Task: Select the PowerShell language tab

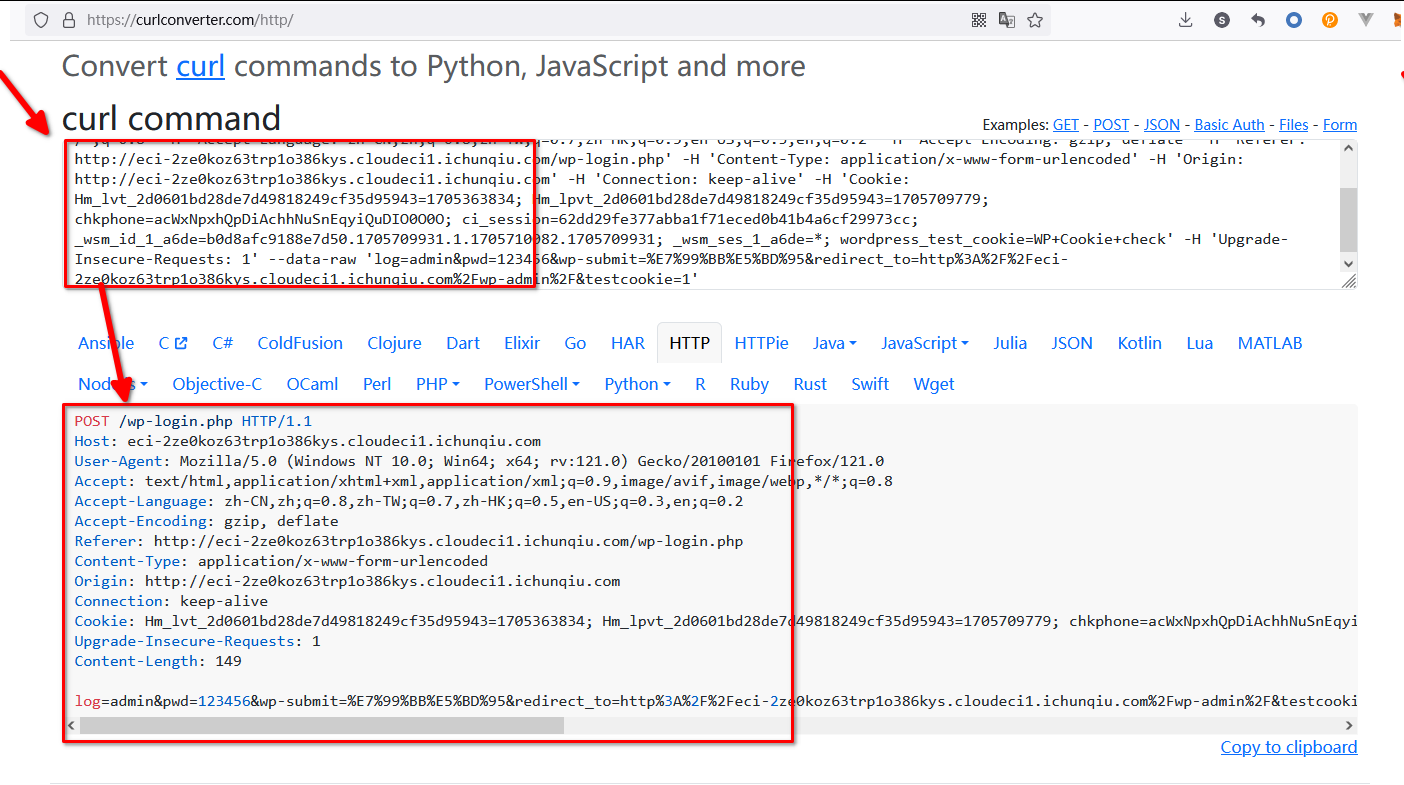Action: coord(532,384)
